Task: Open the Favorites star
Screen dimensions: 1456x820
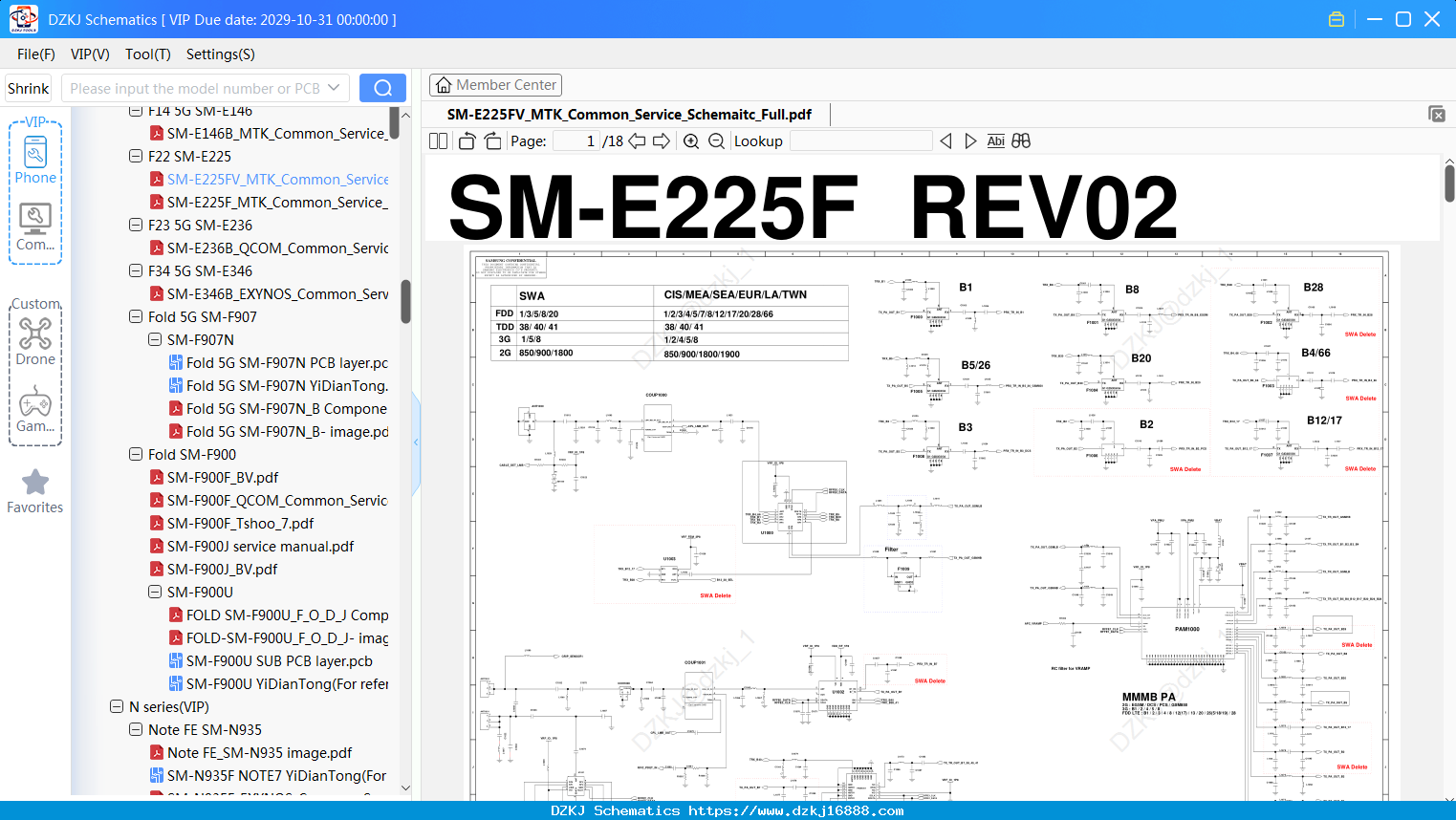Action: point(35,491)
